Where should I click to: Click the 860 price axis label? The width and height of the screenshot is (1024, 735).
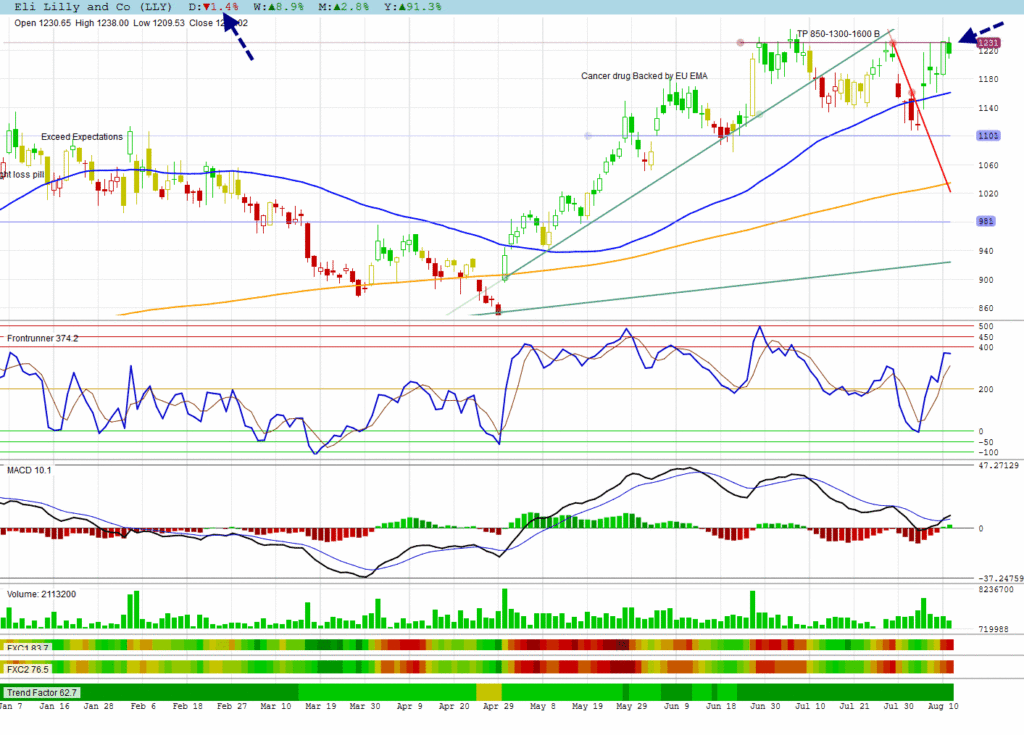(x=985, y=308)
